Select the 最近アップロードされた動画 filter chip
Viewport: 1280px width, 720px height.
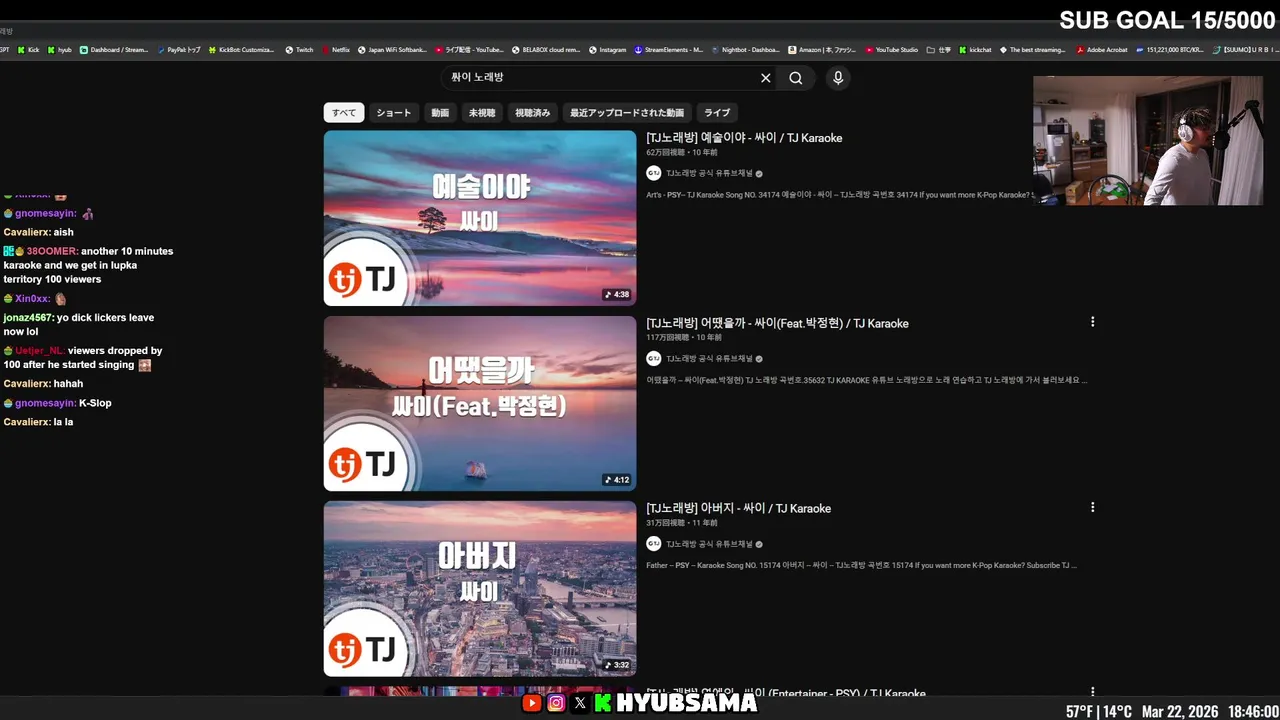coord(627,113)
